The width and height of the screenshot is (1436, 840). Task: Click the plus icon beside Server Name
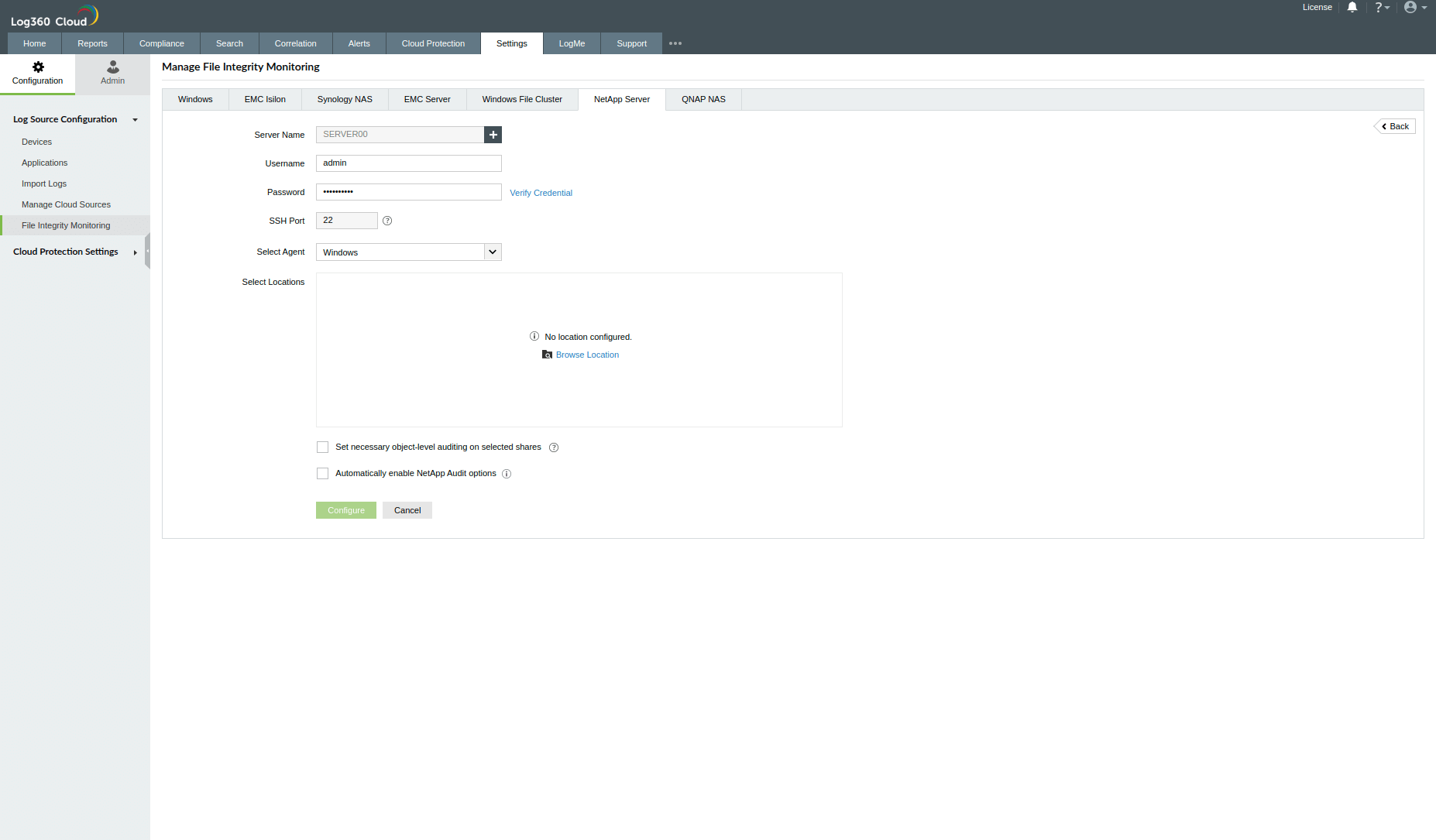493,134
